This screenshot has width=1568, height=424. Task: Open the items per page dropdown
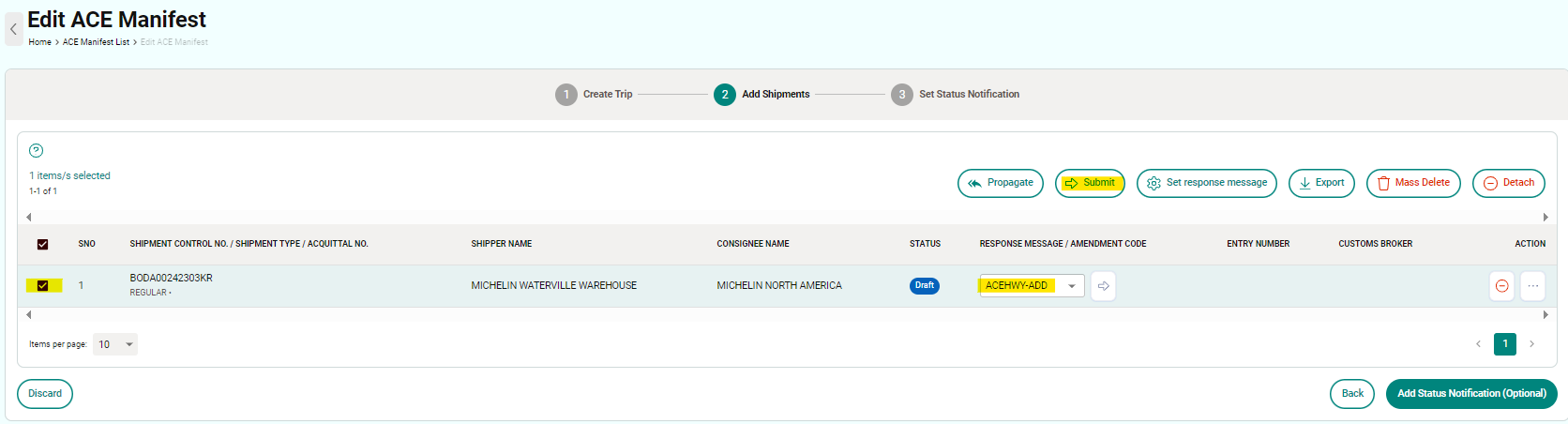coord(115,344)
